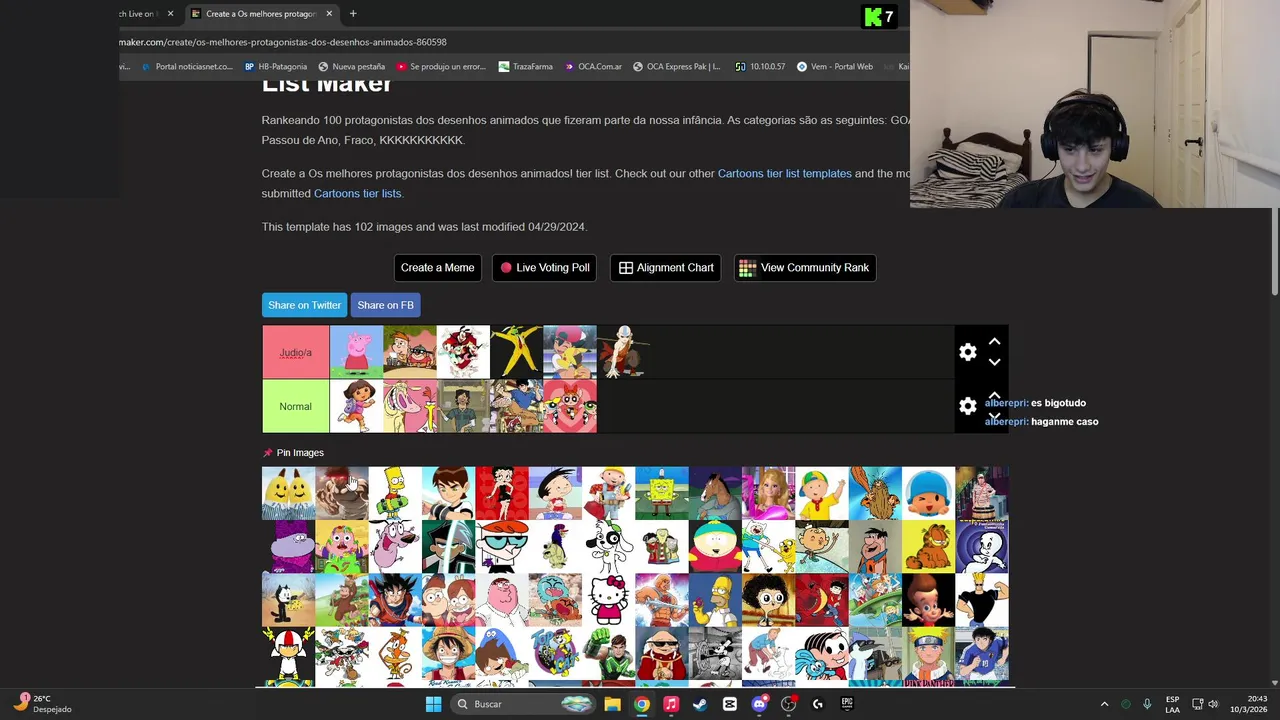
Task: Click View Community Rank button
Action: click(805, 268)
